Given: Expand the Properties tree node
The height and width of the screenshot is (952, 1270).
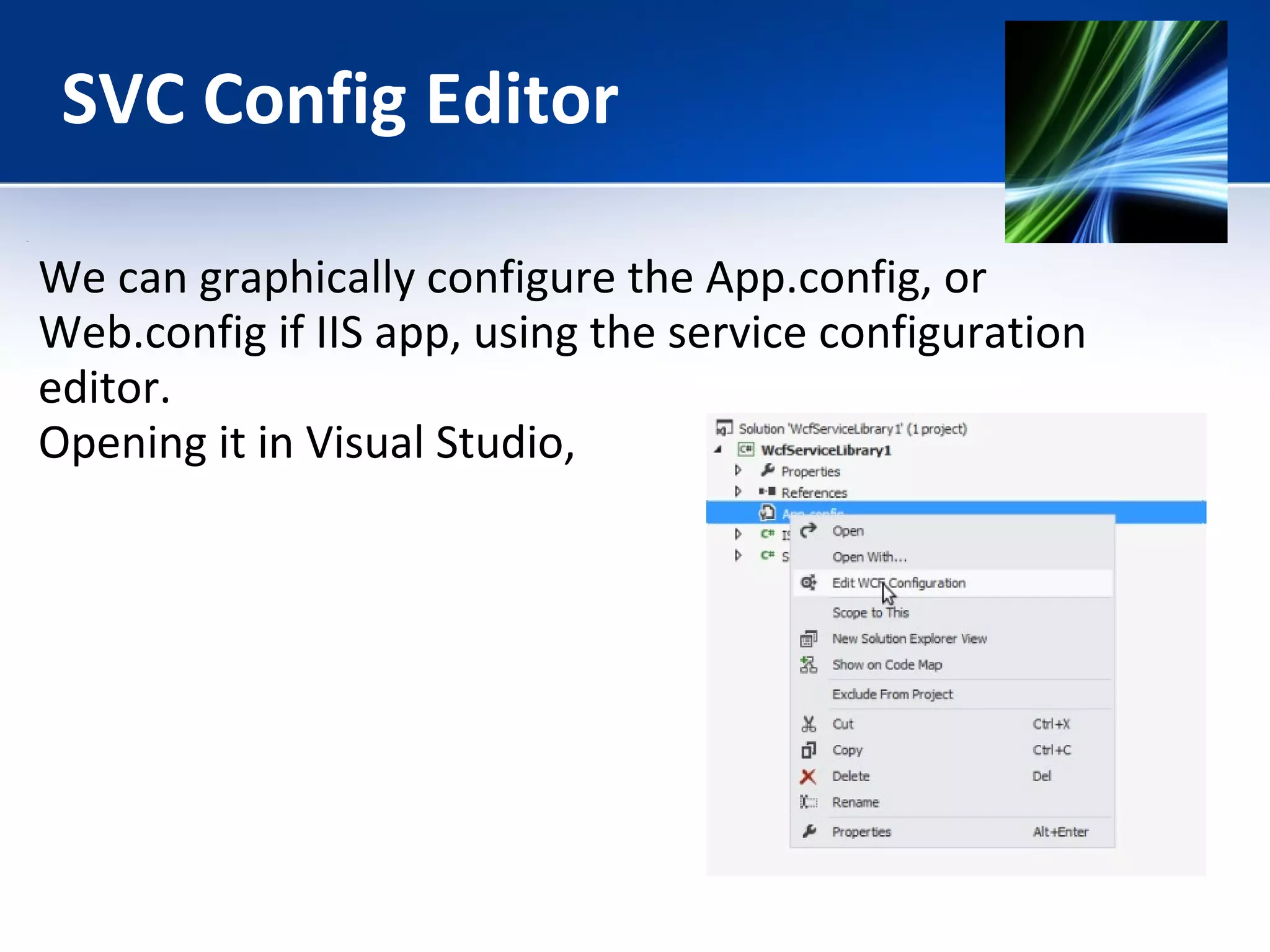Looking at the screenshot, I should pos(738,470).
